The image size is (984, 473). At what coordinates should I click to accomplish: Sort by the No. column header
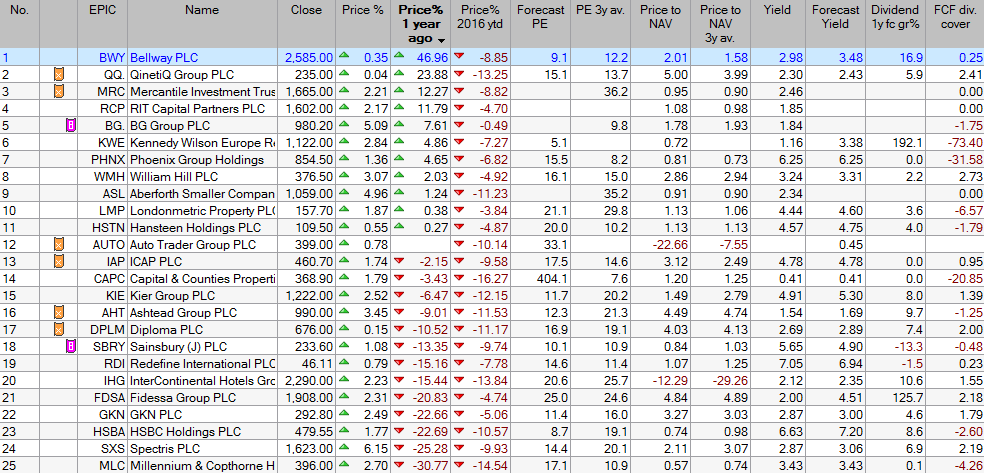click(x=19, y=24)
